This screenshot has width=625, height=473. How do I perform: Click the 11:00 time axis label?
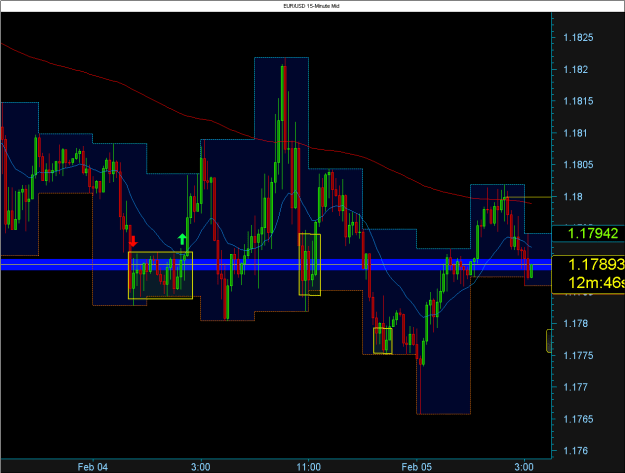click(309, 467)
